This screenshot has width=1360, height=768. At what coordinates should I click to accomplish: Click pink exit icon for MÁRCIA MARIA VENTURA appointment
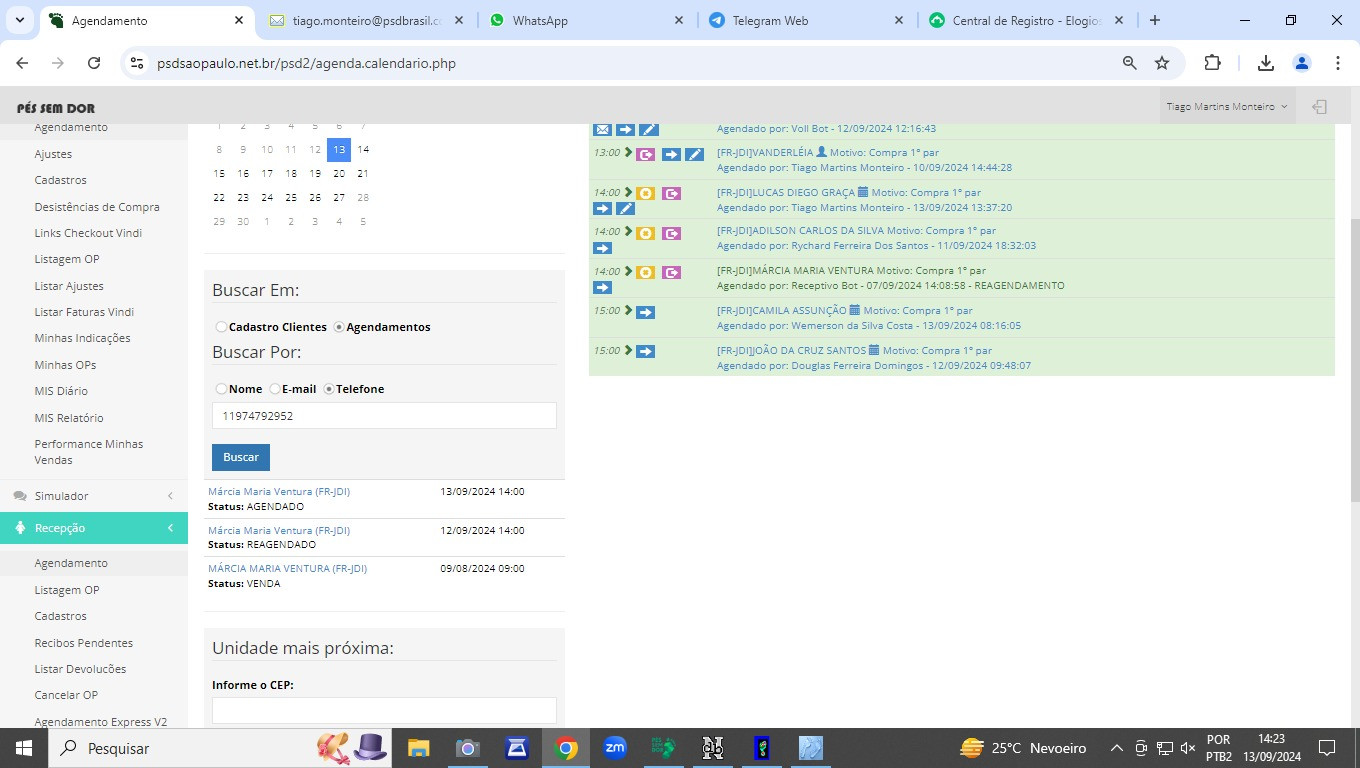coord(671,272)
